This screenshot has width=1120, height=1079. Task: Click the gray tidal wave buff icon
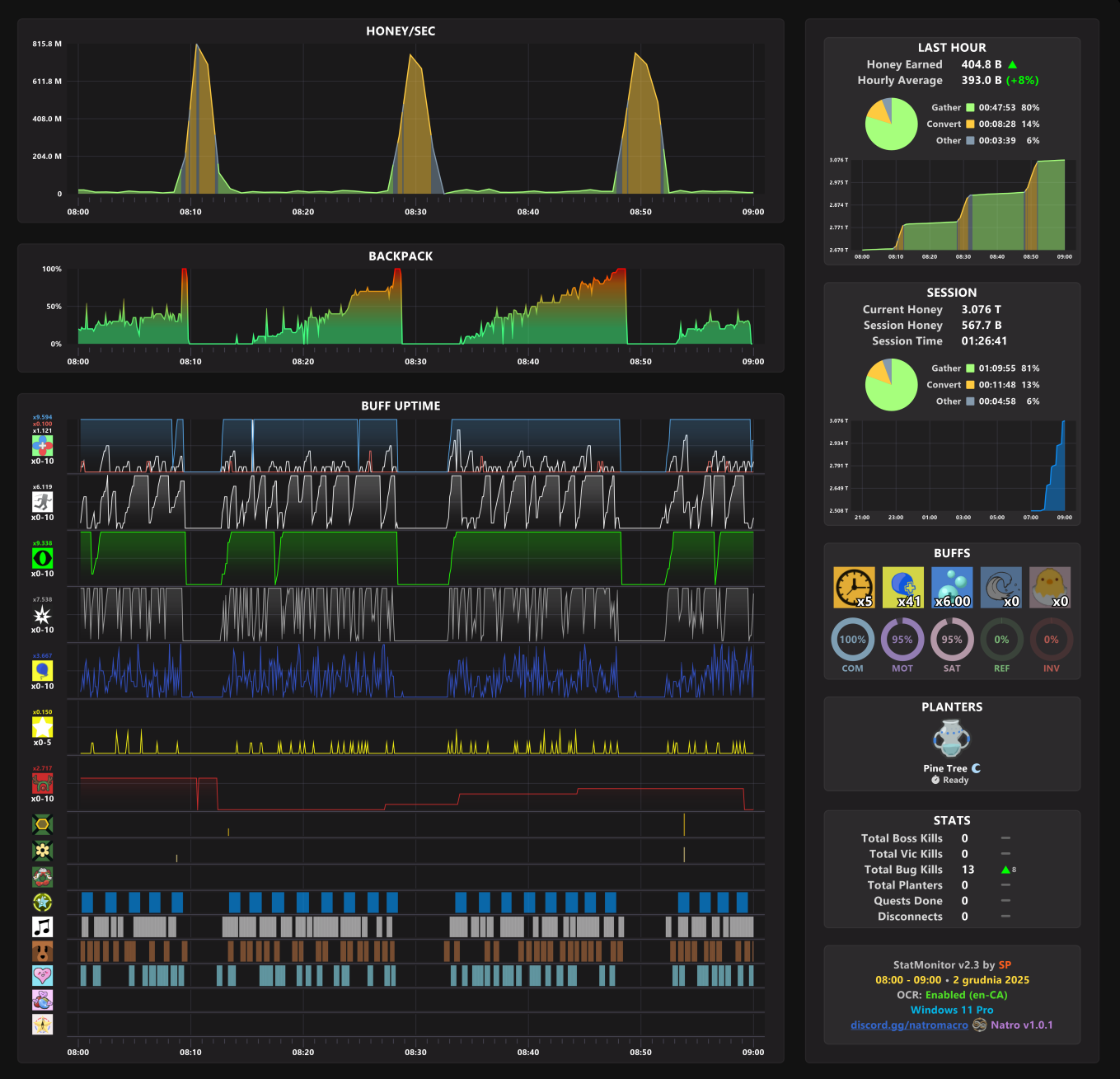click(1001, 588)
